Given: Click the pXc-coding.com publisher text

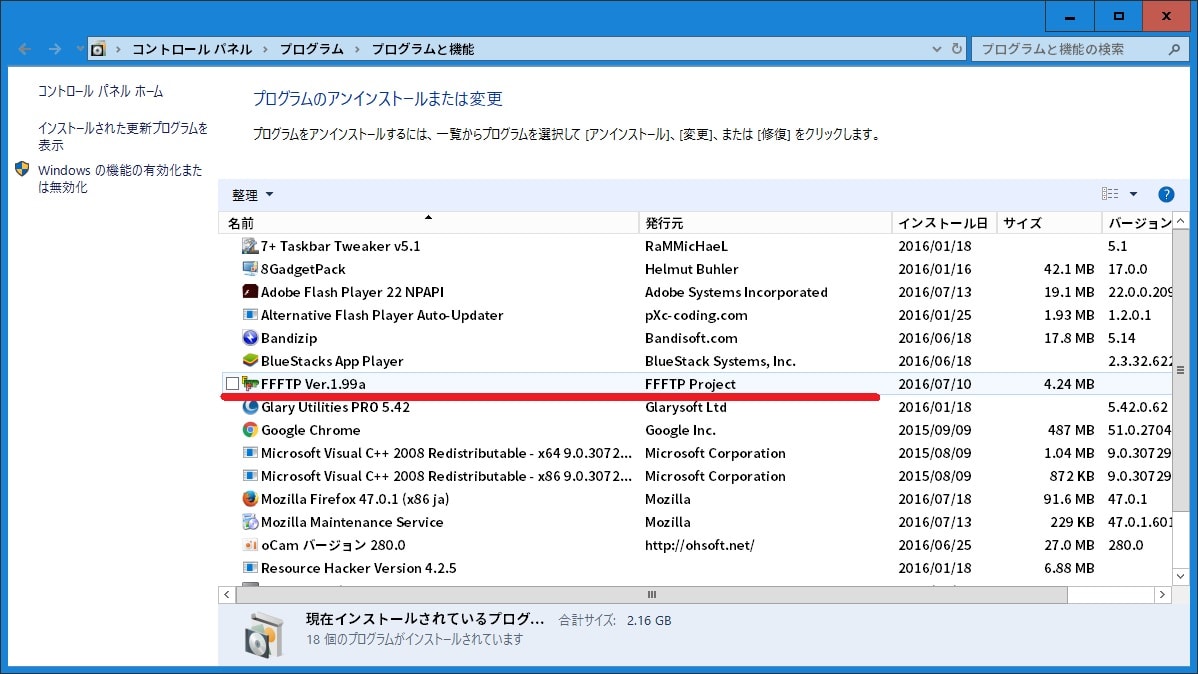Looking at the screenshot, I should [695, 314].
